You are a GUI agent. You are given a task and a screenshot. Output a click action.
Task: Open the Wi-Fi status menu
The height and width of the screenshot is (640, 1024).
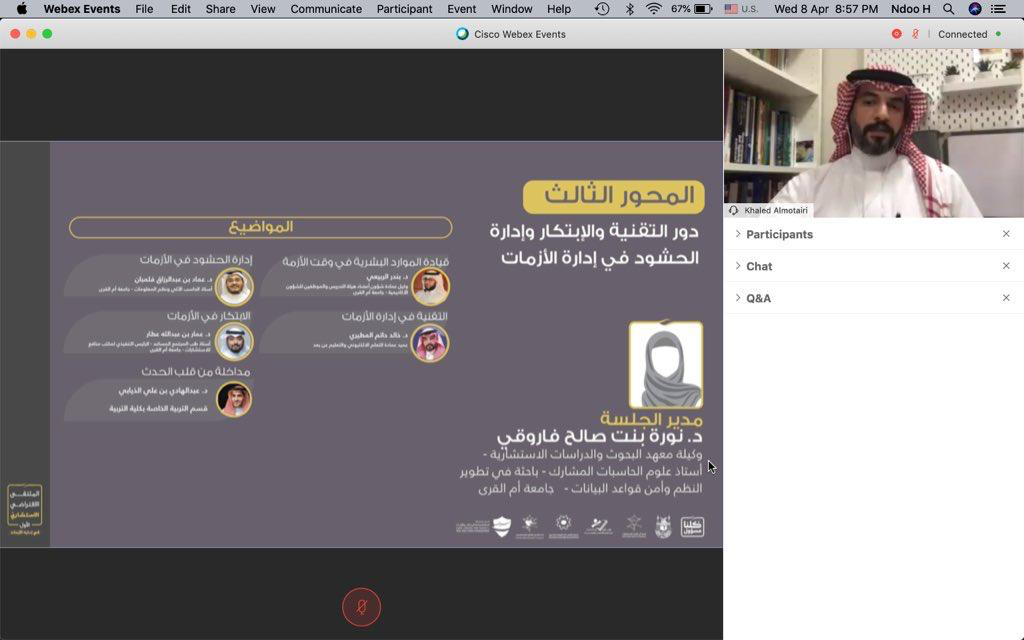653,9
